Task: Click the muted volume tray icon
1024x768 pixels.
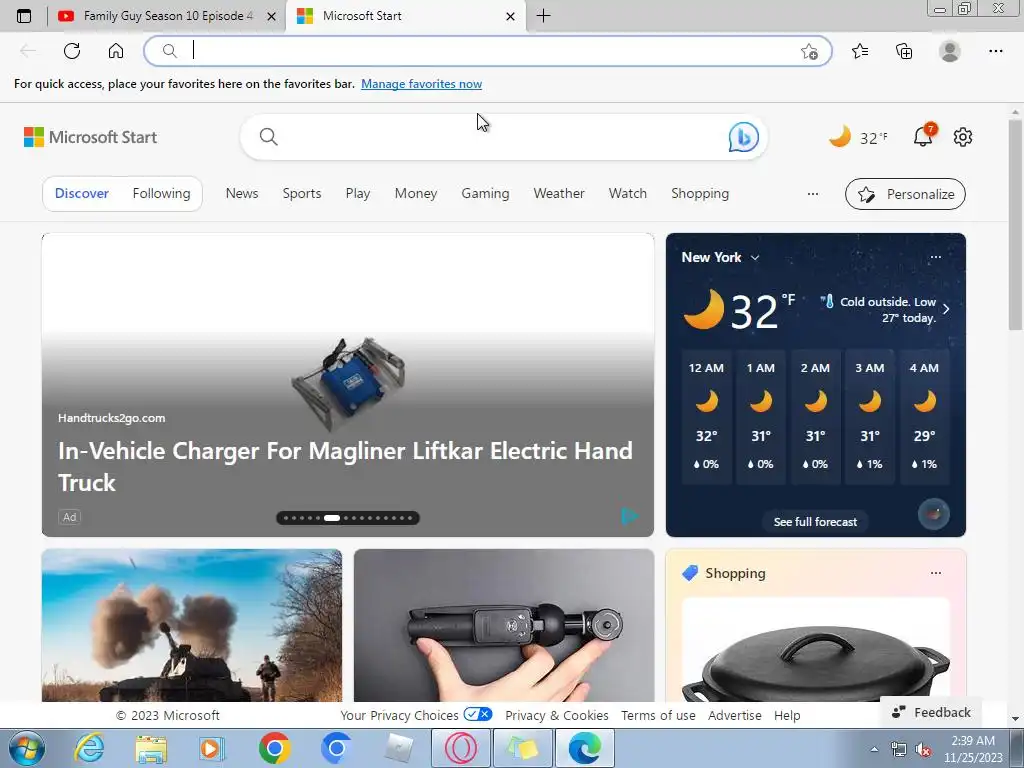Action: coord(923,749)
